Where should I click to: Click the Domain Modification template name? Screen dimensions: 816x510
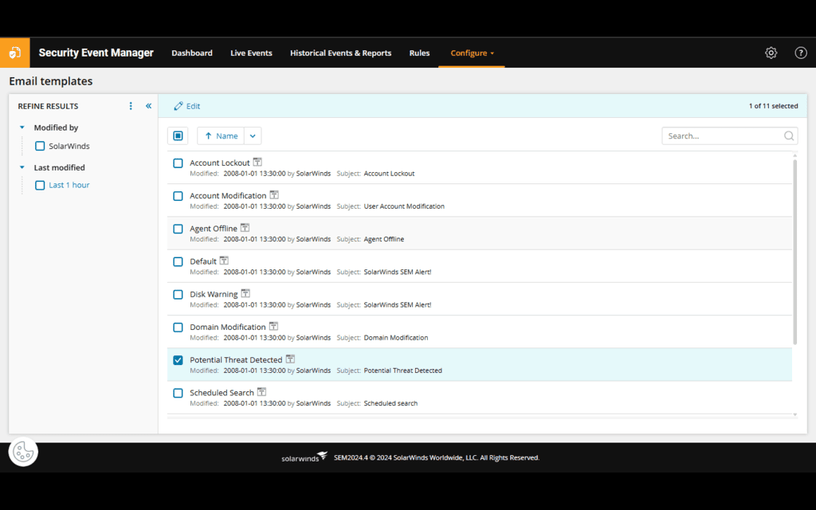click(227, 327)
